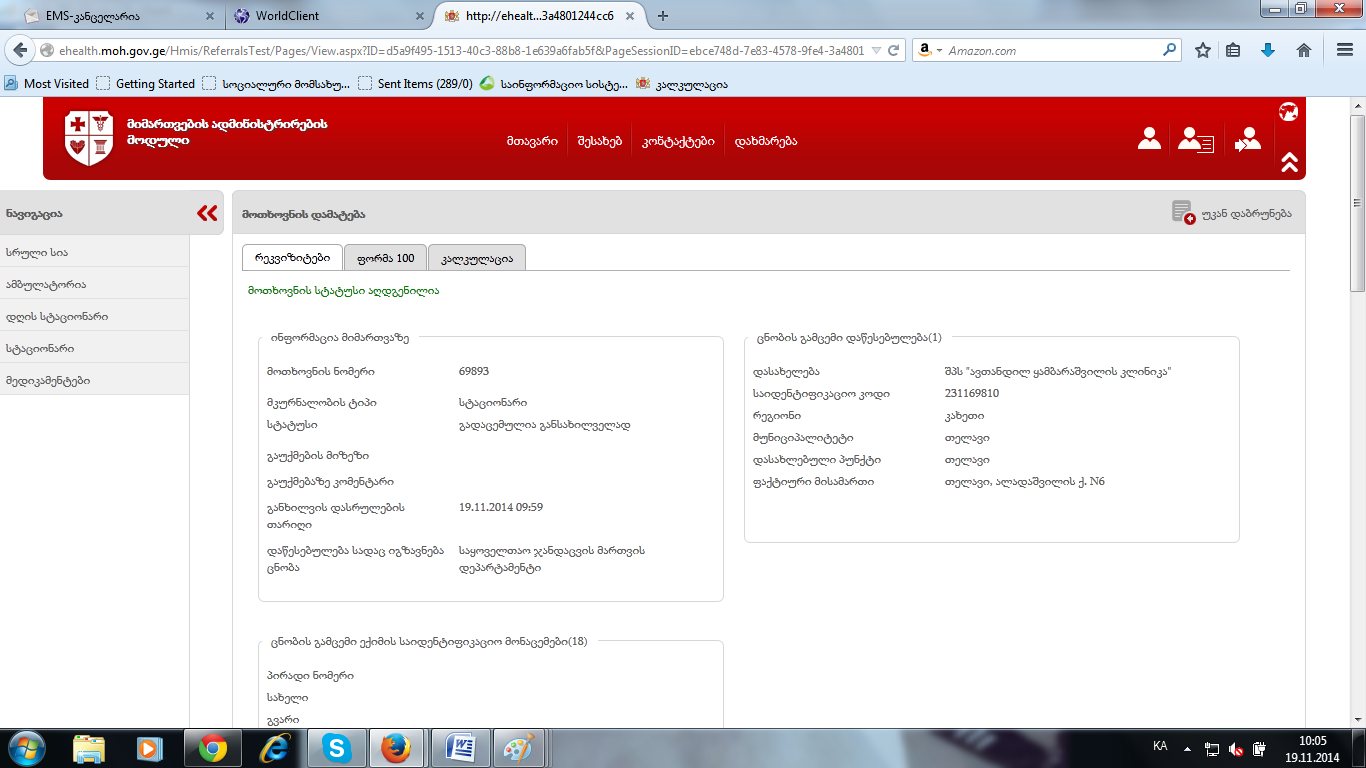Collapse the ნავიგაცია sidebar panel
The width and height of the screenshot is (1366, 768).
tap(207, 213)
